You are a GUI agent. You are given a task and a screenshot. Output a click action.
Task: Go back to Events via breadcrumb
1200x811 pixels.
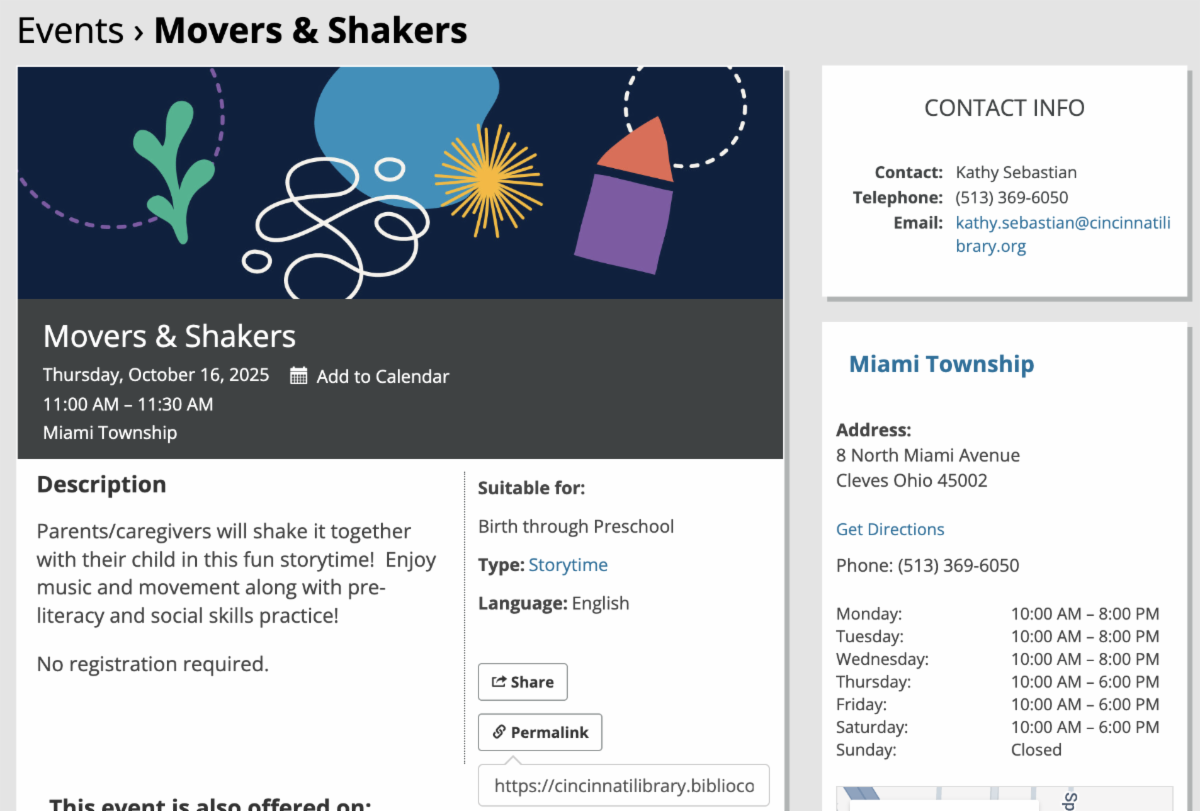pos(71,31)
